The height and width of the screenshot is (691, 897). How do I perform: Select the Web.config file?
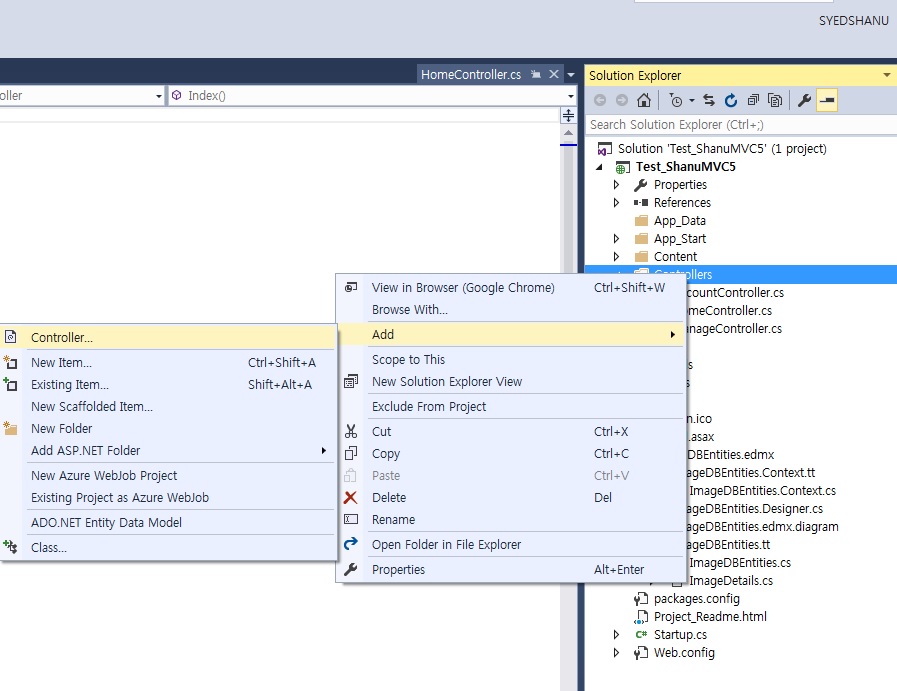(x=684, y=653)
